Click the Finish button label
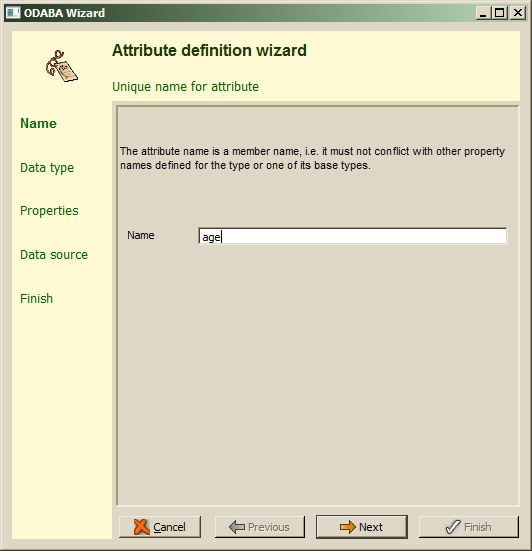 (x=478, y=527)
